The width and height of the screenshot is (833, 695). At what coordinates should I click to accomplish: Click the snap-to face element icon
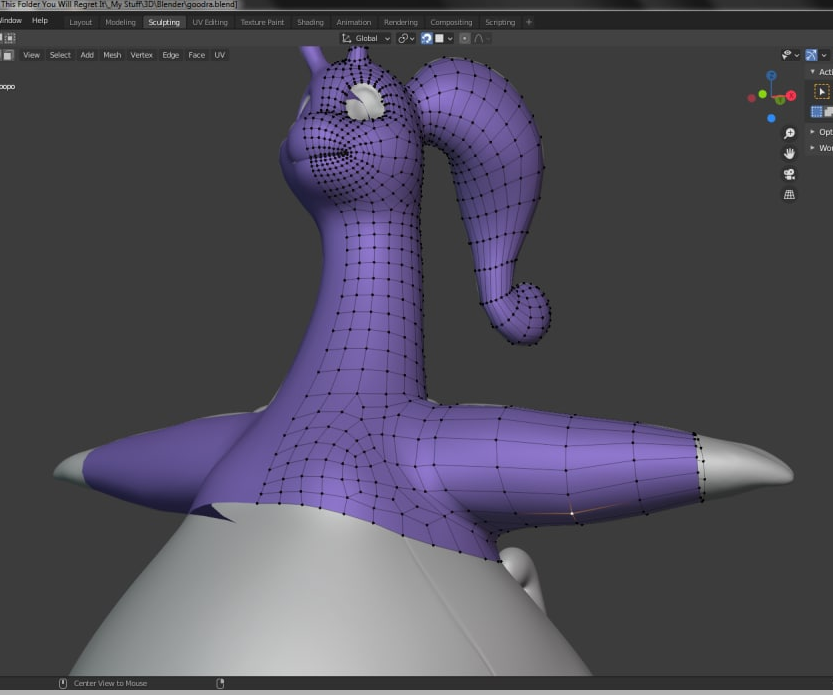[x=439, y=38]
